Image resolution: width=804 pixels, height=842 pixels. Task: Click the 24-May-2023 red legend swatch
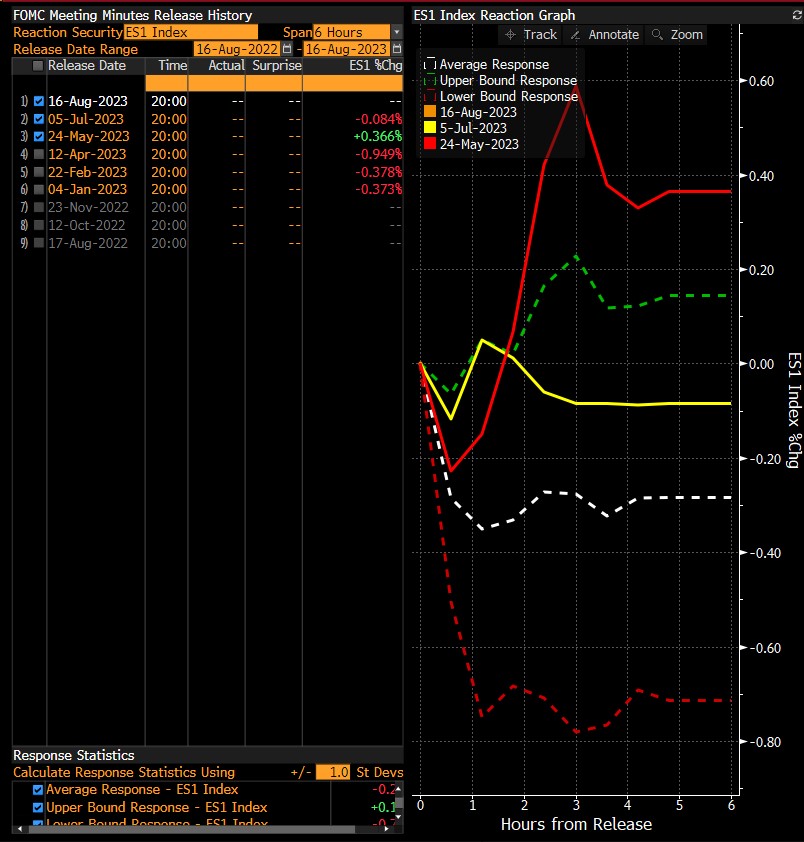click(x=430, y=144)
